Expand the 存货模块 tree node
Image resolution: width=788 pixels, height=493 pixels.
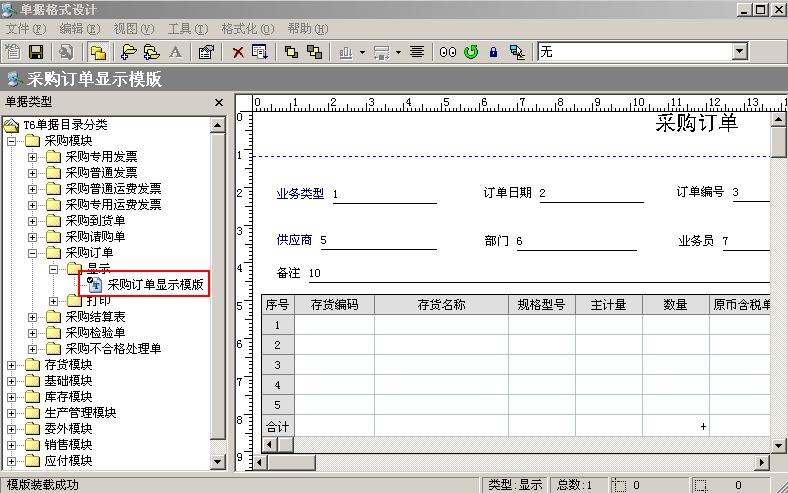click(12, 365)
